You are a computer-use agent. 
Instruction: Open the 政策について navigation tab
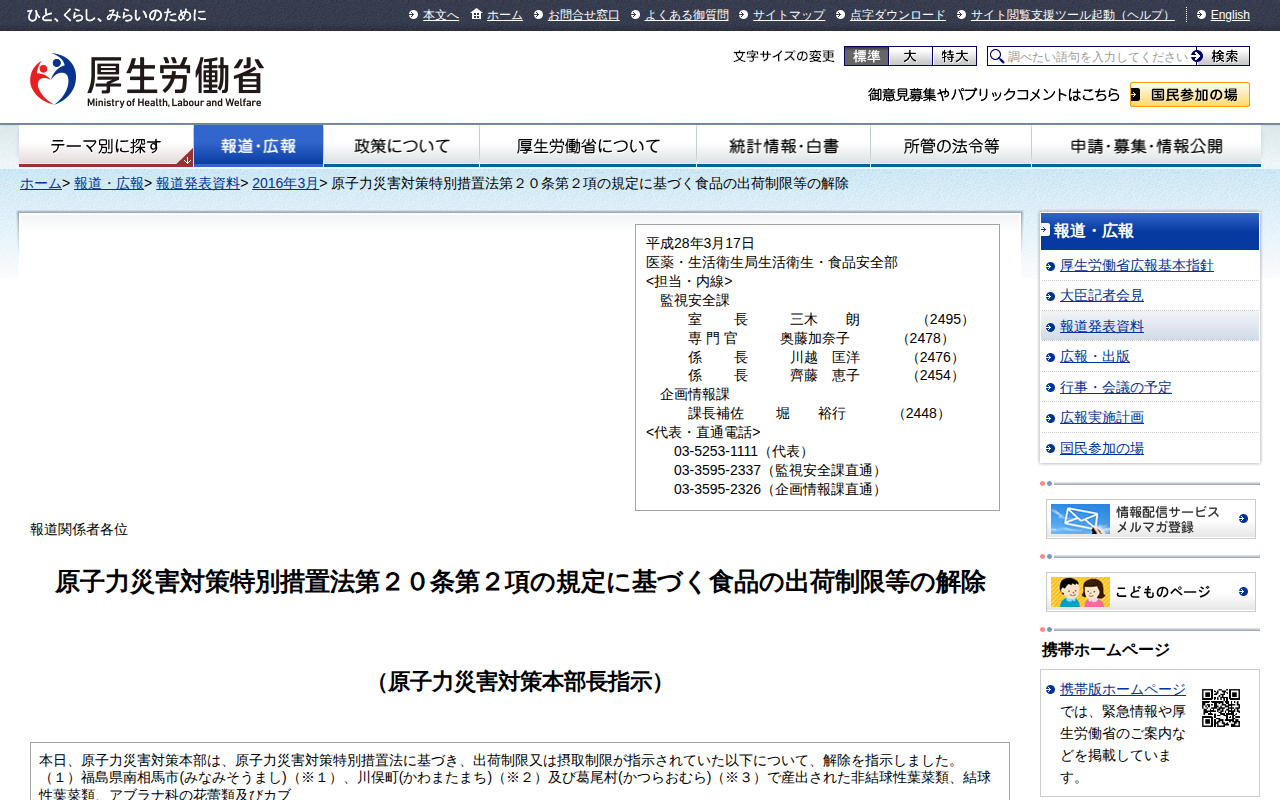[x=402, y=146]
